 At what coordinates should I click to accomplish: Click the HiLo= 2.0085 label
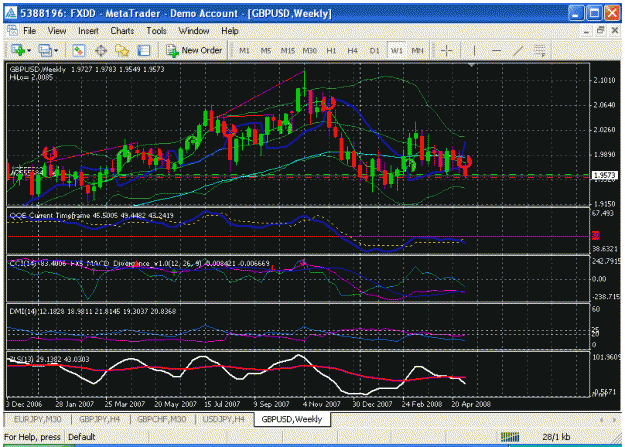point(31,77)
